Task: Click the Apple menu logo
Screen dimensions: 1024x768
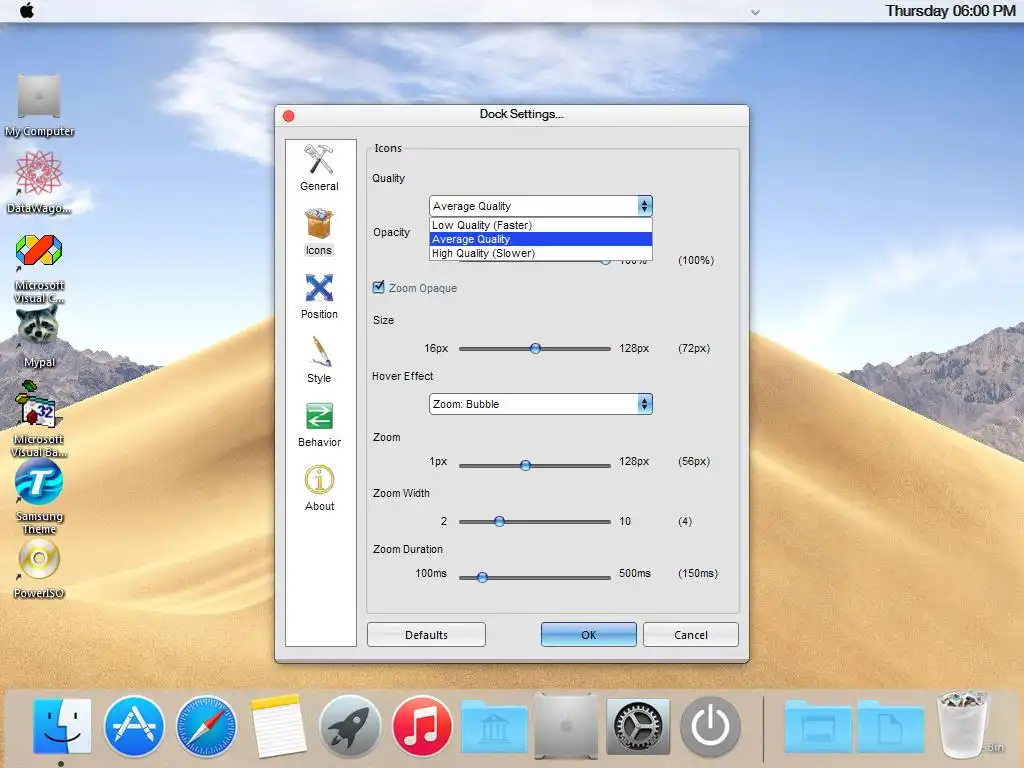Action: pos(27,11)
